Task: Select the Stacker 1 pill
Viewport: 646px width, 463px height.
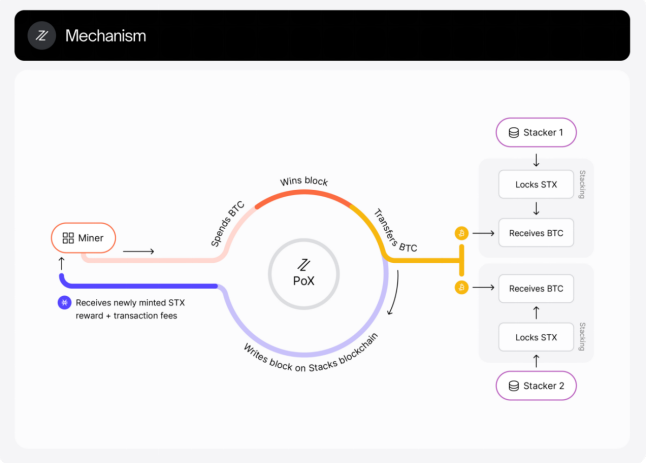Action: tap(536, 132)
